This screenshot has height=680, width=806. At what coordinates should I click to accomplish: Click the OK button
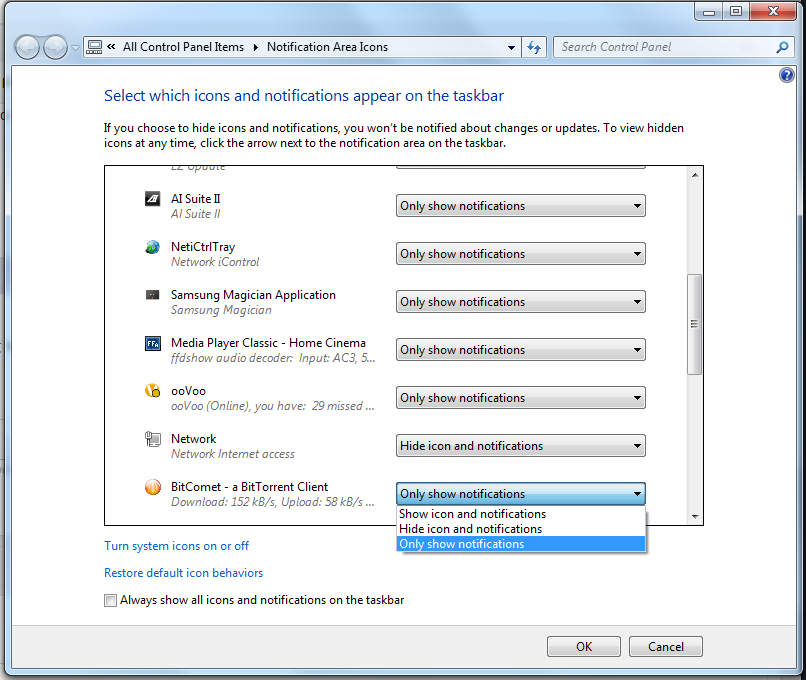(x=584, y=647)
